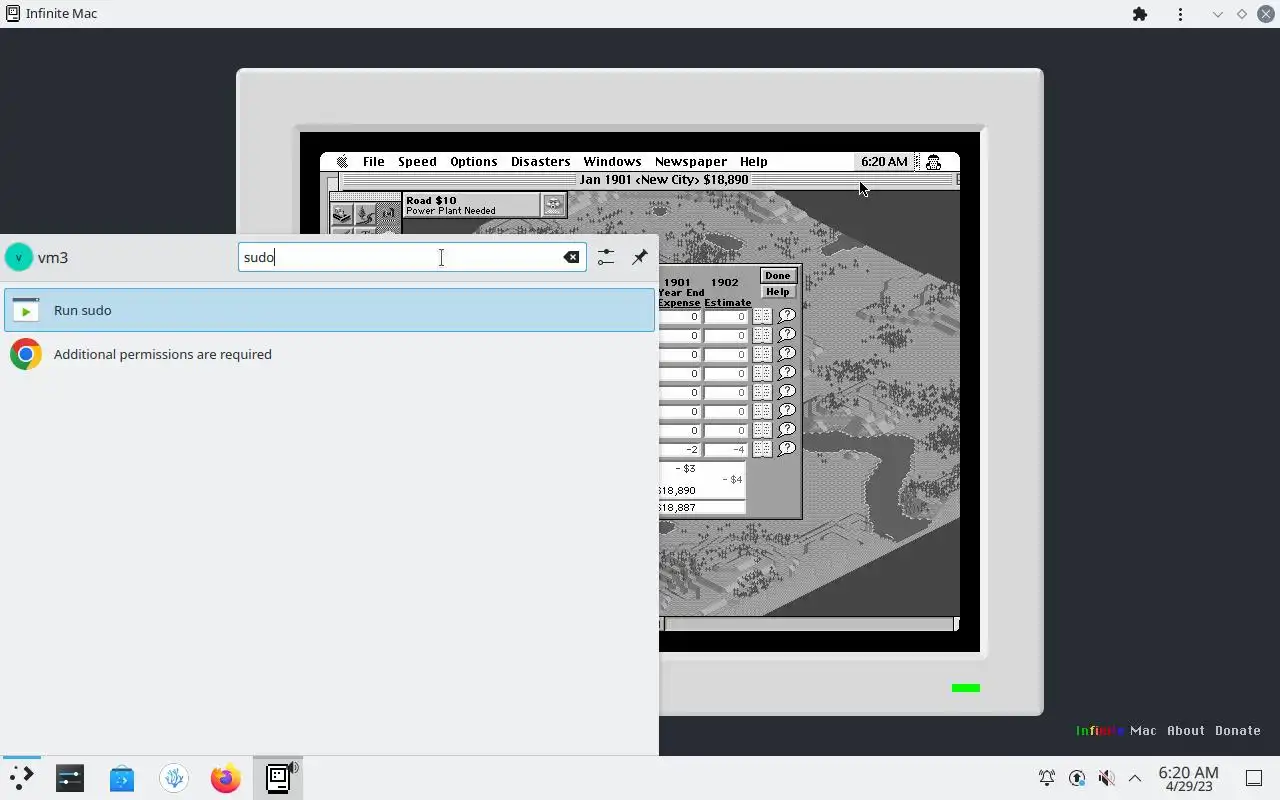Launch Firefox from the taskbar
The image size is (1280, 800).
[x=226, y=778]
